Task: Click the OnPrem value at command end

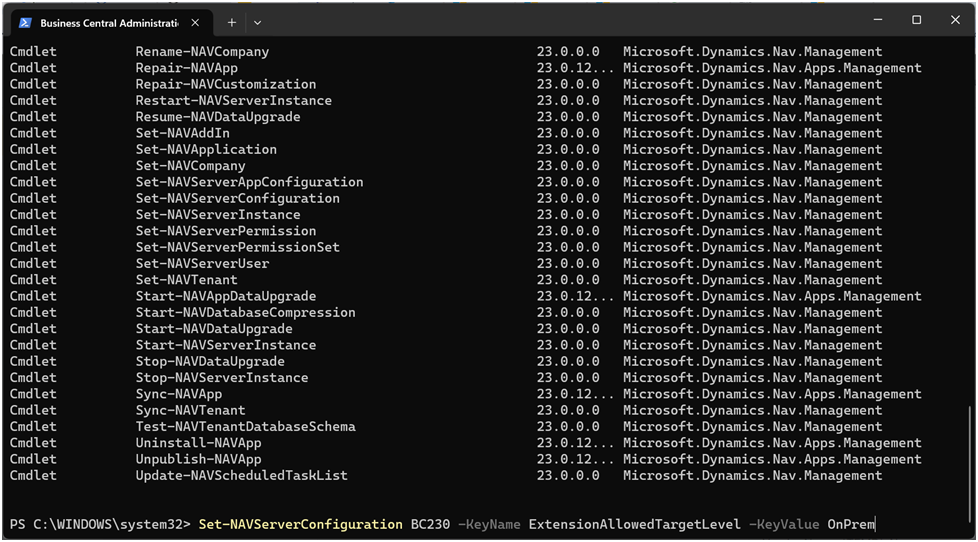Action: (851, 525)
